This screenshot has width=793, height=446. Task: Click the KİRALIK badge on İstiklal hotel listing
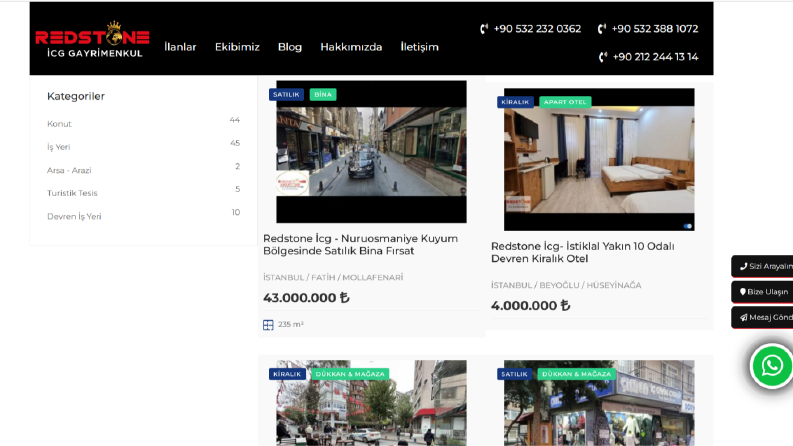(515, 102)
